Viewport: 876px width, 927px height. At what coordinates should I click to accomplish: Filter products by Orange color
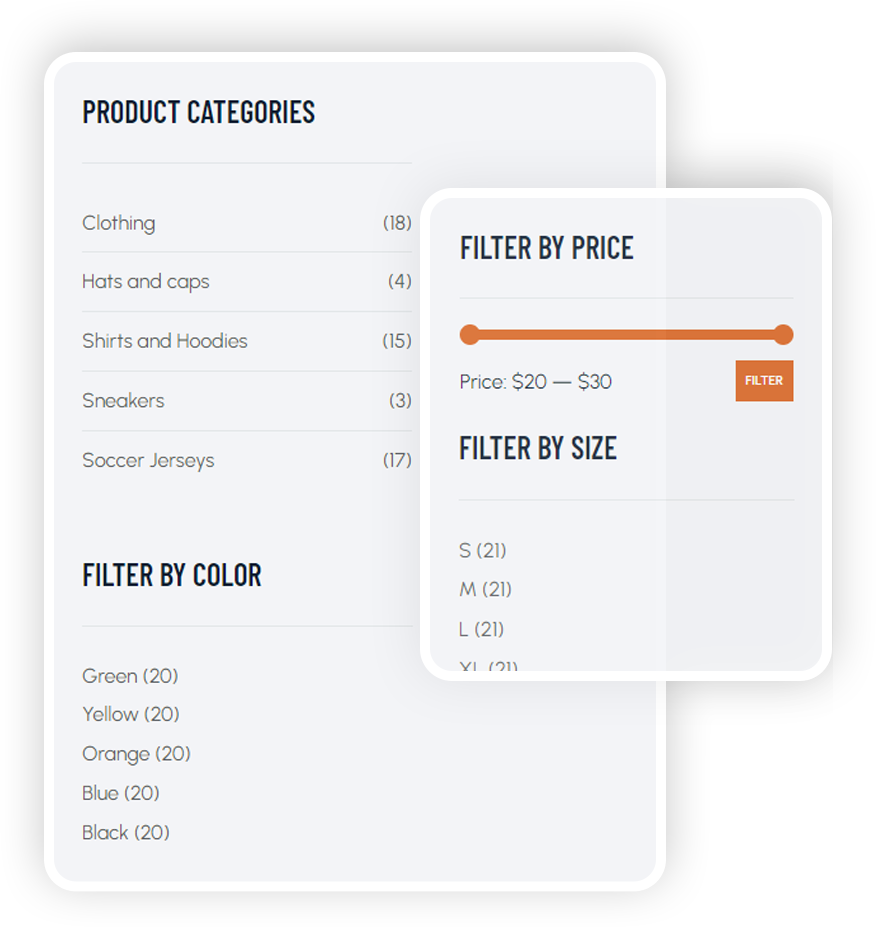pos(137,754)
